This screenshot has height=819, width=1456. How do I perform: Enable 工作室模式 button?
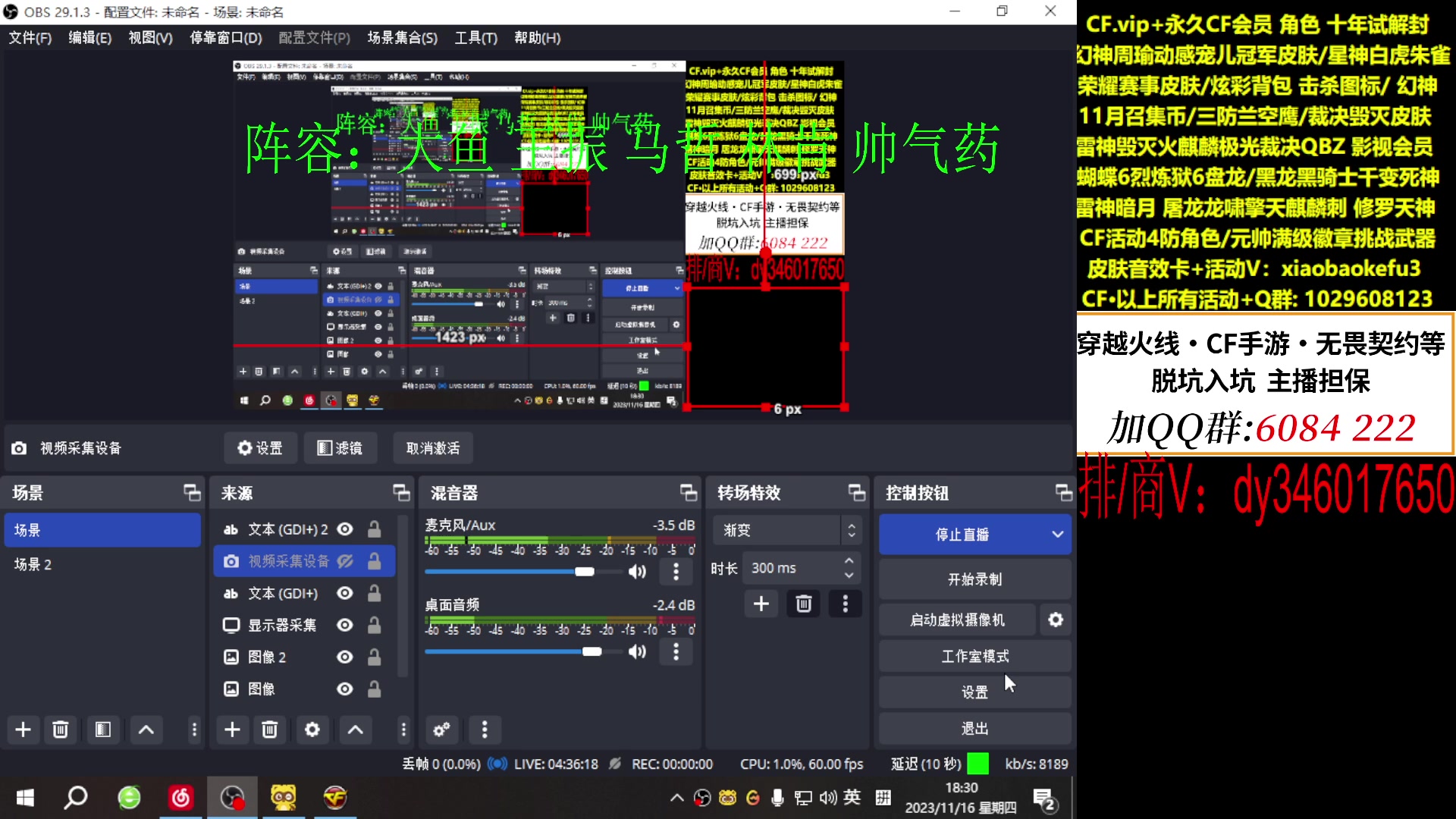tap(974, 657)
